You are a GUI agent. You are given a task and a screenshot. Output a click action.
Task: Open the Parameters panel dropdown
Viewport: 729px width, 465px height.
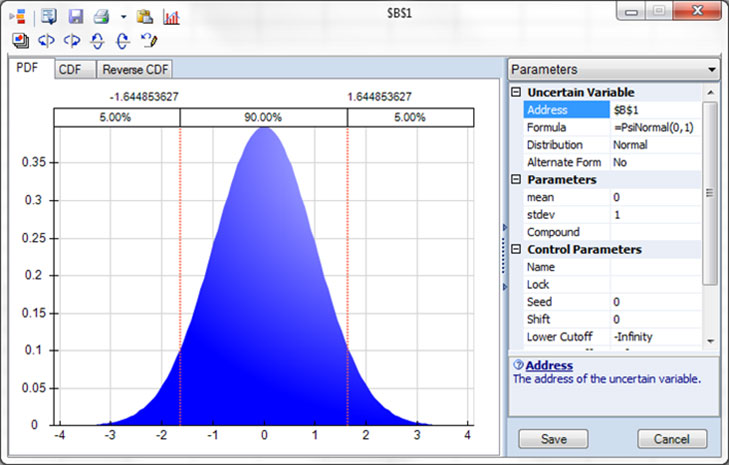(711, 70)
